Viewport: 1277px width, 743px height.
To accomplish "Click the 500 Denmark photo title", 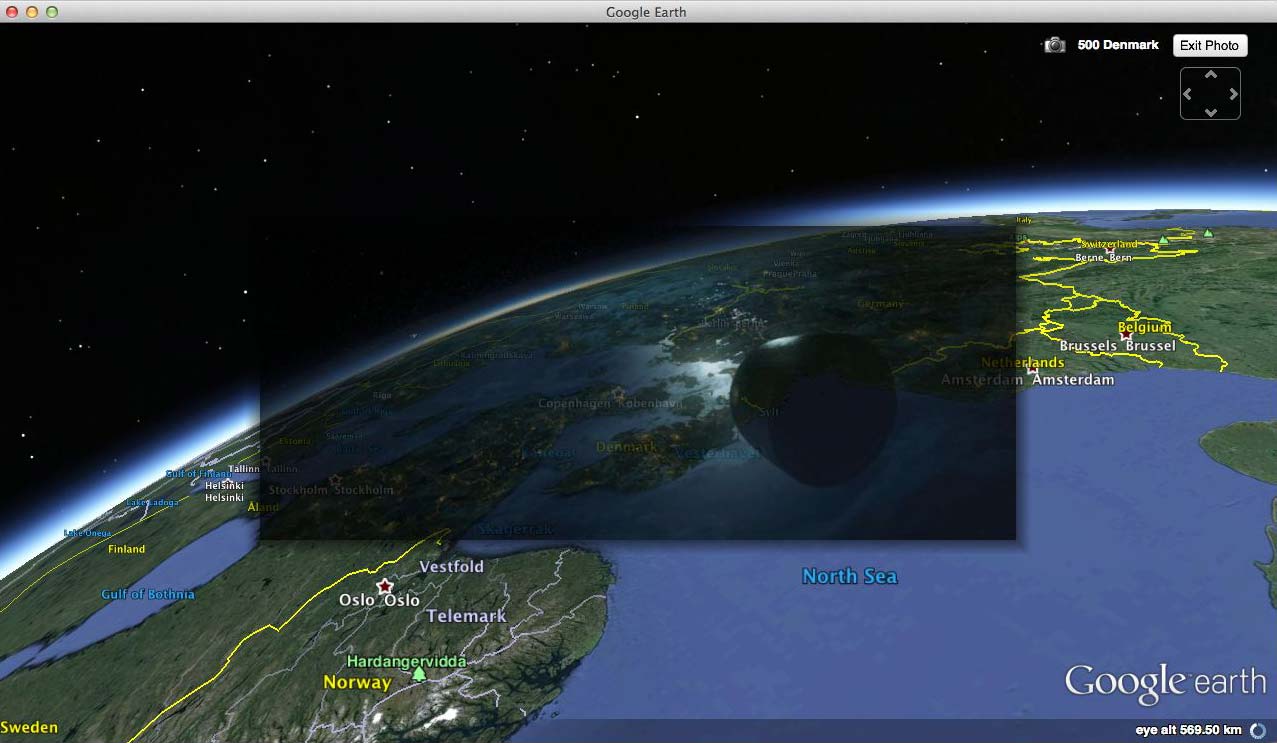I will (1118, 45).
